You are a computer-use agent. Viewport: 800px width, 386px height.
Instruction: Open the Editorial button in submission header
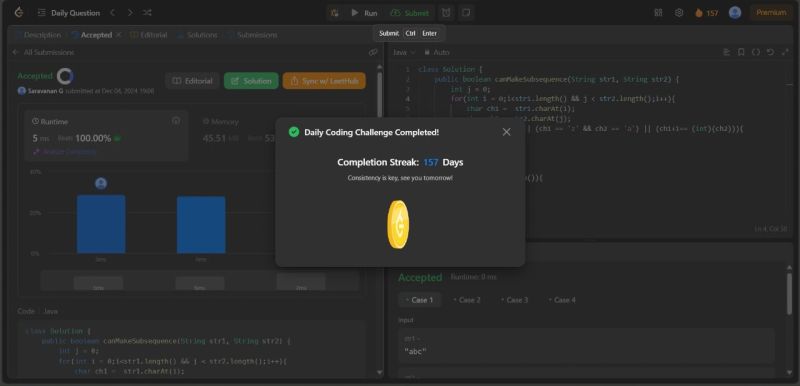192,81
